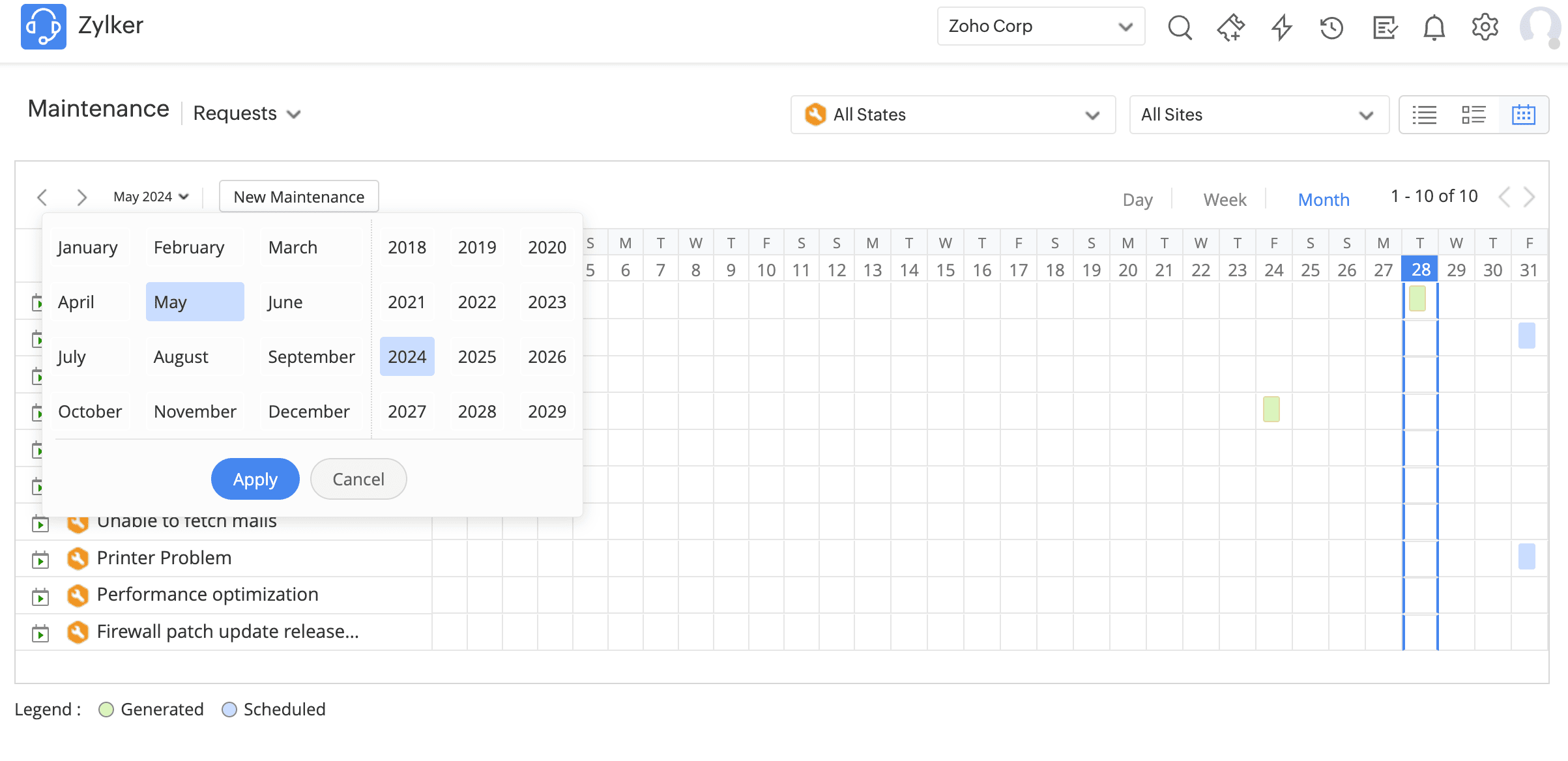
Task: Click the Apply button
Action: tap(255, 479)
